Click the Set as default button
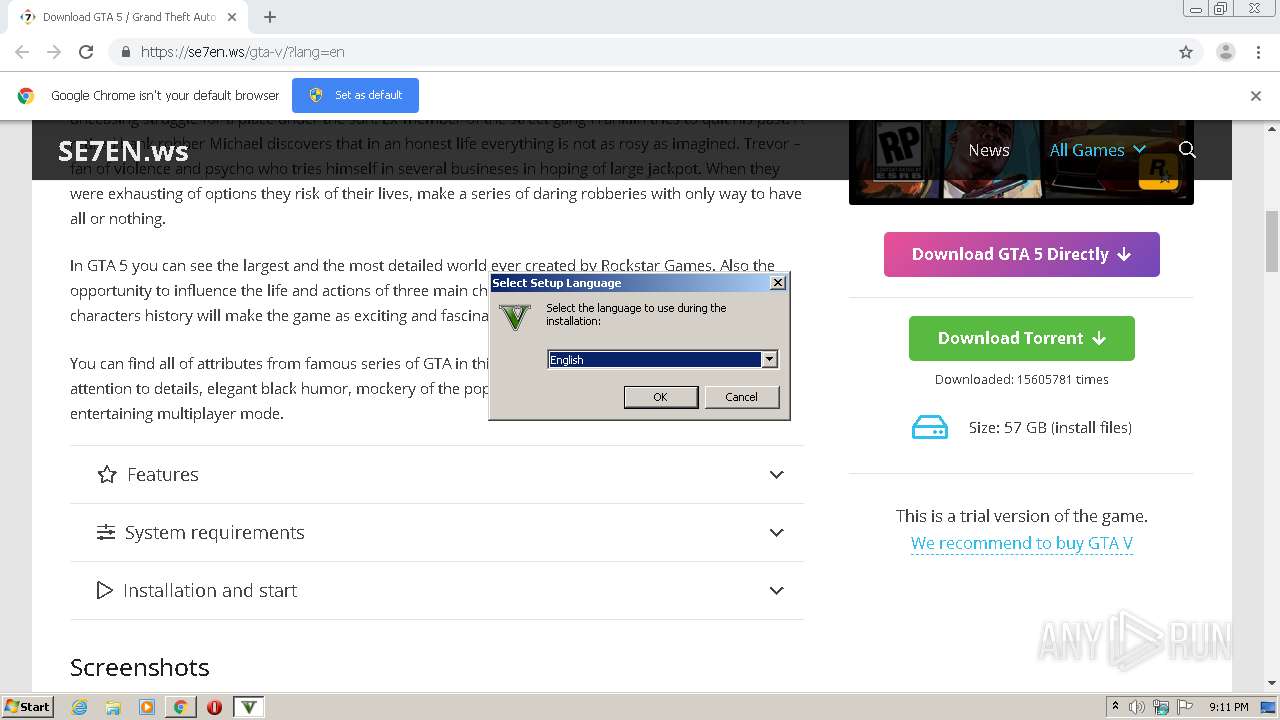The width and height of the screenshot is (1280, 720). 355,95
